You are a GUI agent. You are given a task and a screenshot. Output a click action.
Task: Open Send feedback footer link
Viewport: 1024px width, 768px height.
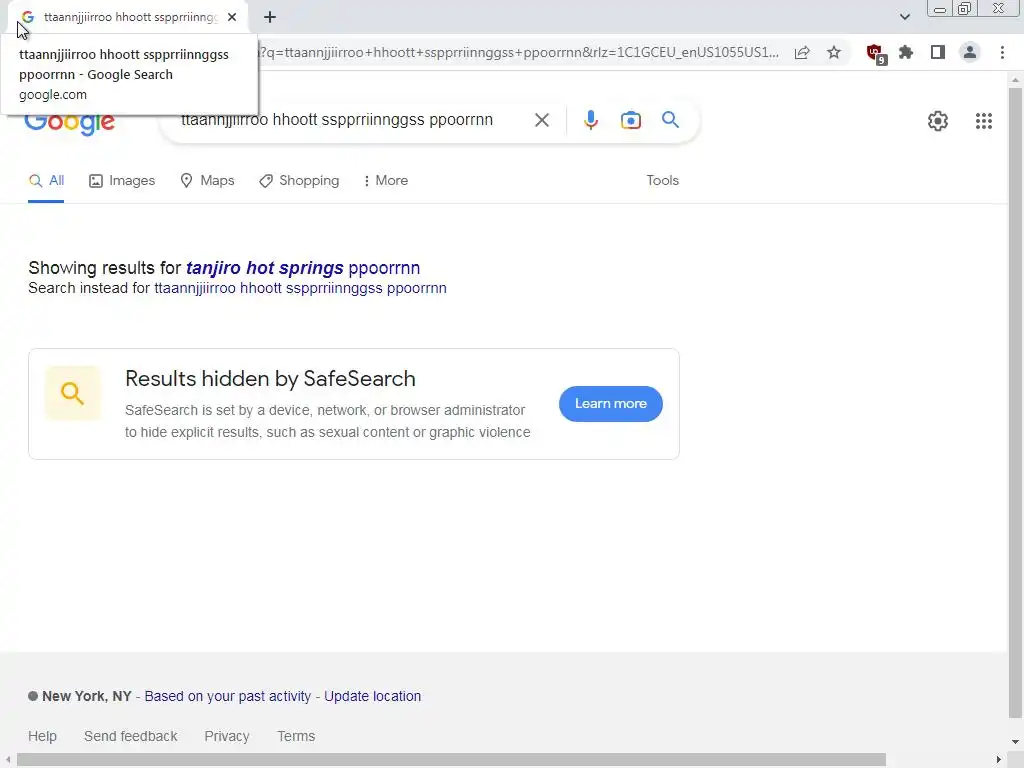(131, 736)
